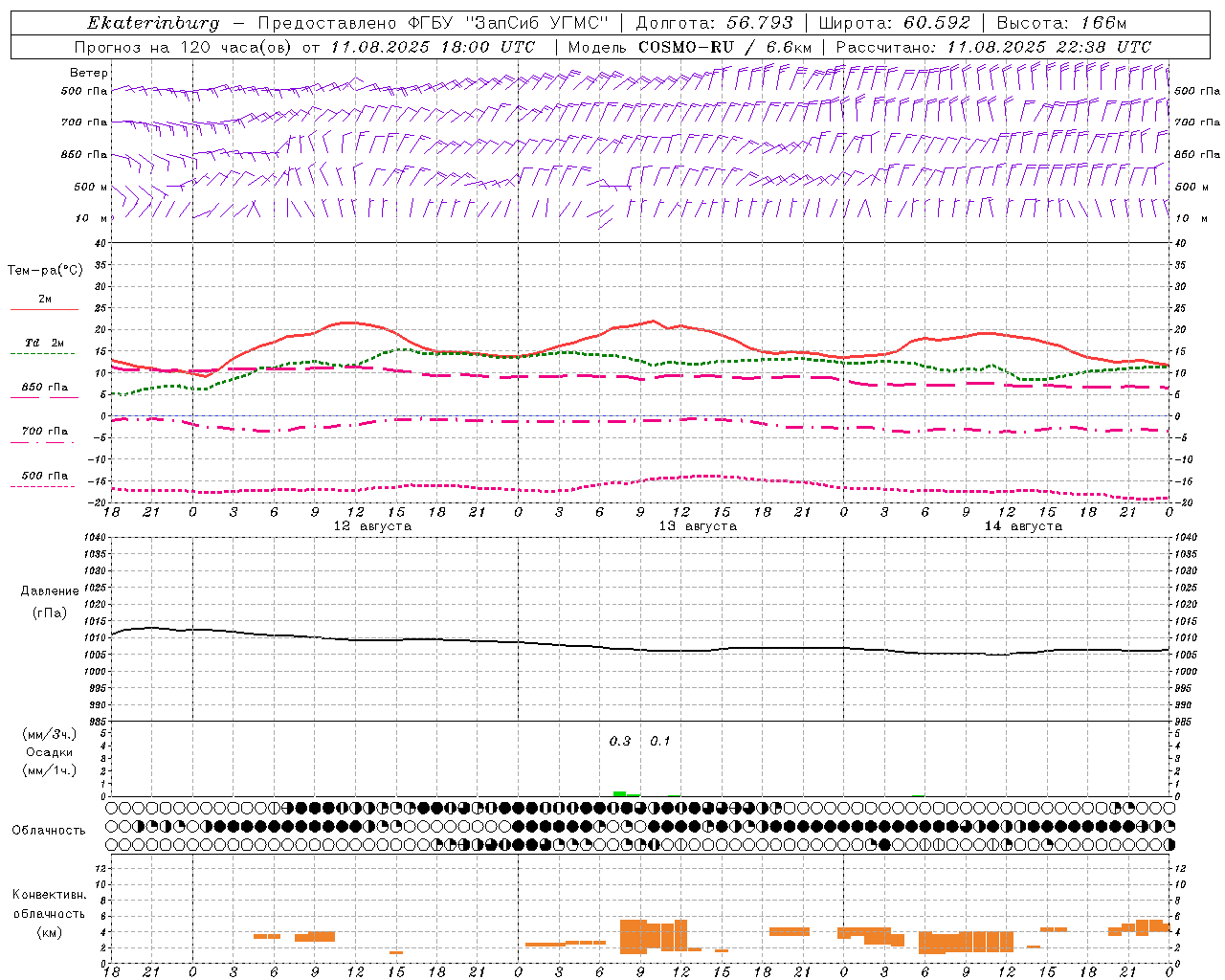
Task: Click the forecast start time 11.08.2025 18:00 UTC
Action: (433, 47)
